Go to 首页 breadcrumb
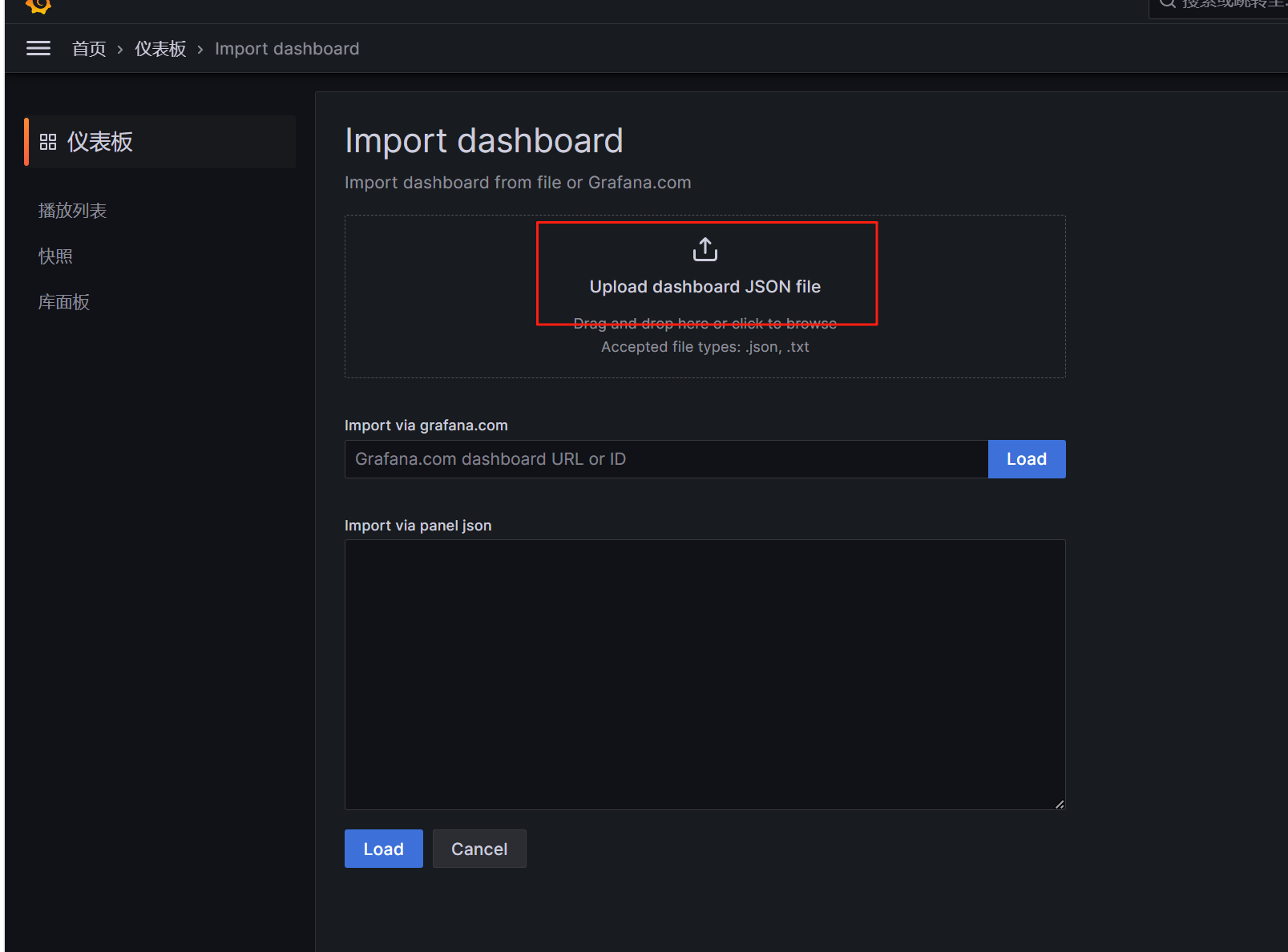1288x952 pixels. 89,49
